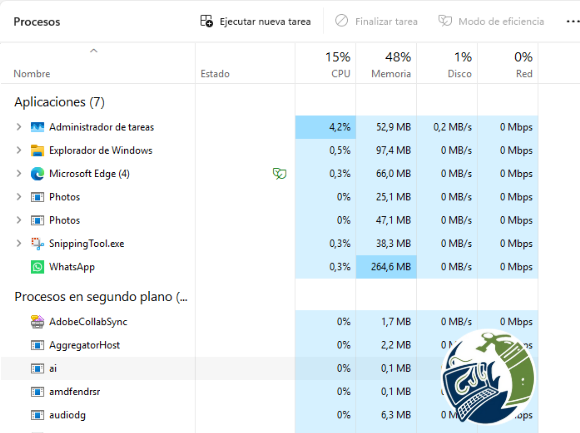Image resolution: width=580 pixels, height=433 pixels.
Task: Click the first Photos row icon (25,1 MB)
Action: pyautogui.click(x=37, y=197)
